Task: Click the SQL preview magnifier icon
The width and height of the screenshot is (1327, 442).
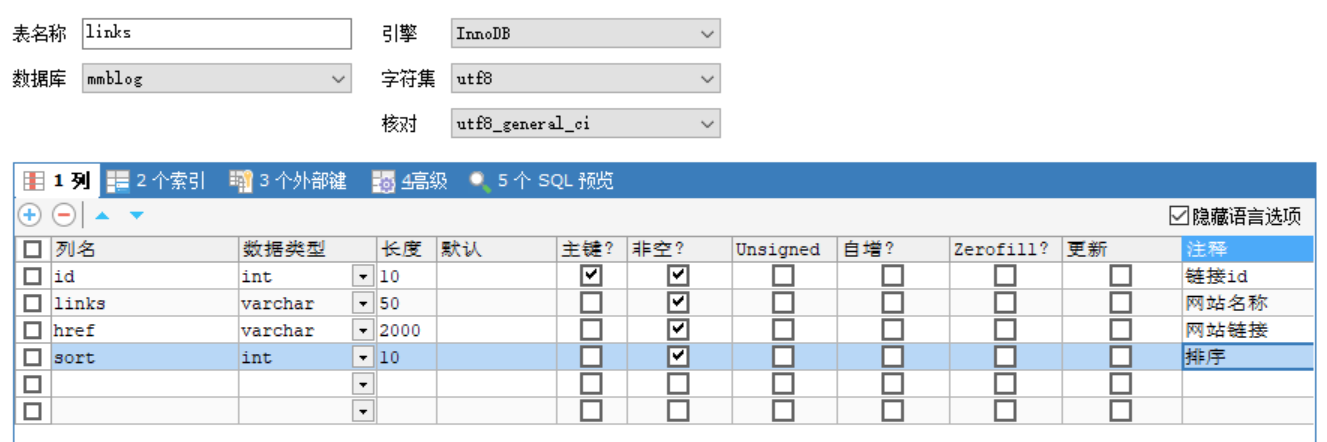Action: pyautogui.click(x=481, y=181)
